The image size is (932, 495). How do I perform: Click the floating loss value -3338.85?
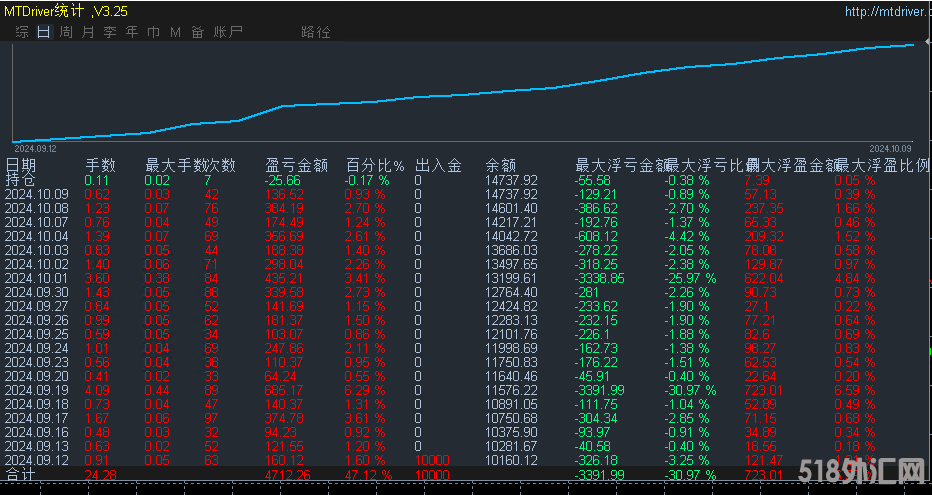pyautogui.click(x=600, y=278)
